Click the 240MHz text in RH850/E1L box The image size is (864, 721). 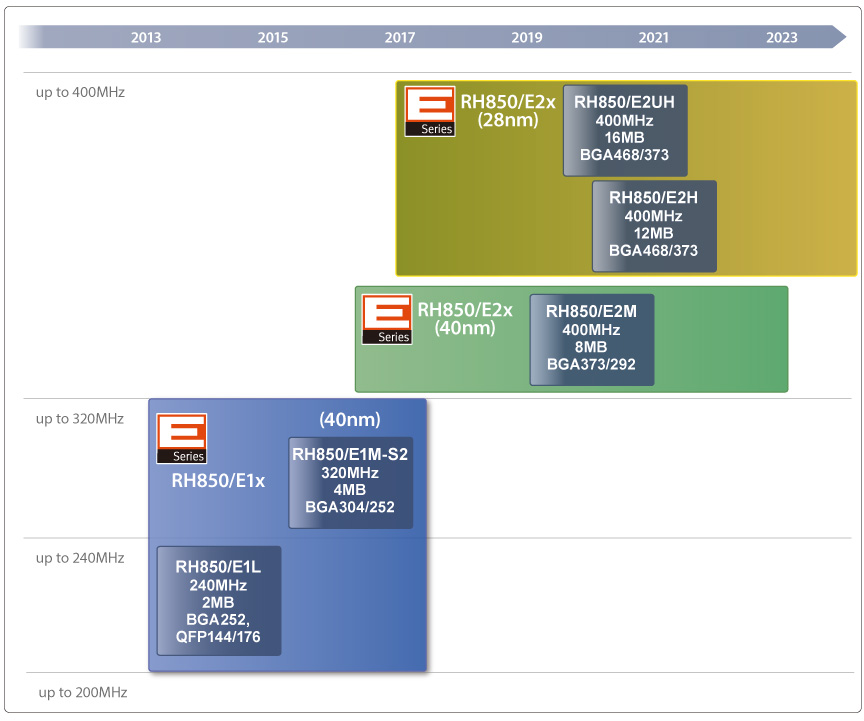click(x=218, y=585)
